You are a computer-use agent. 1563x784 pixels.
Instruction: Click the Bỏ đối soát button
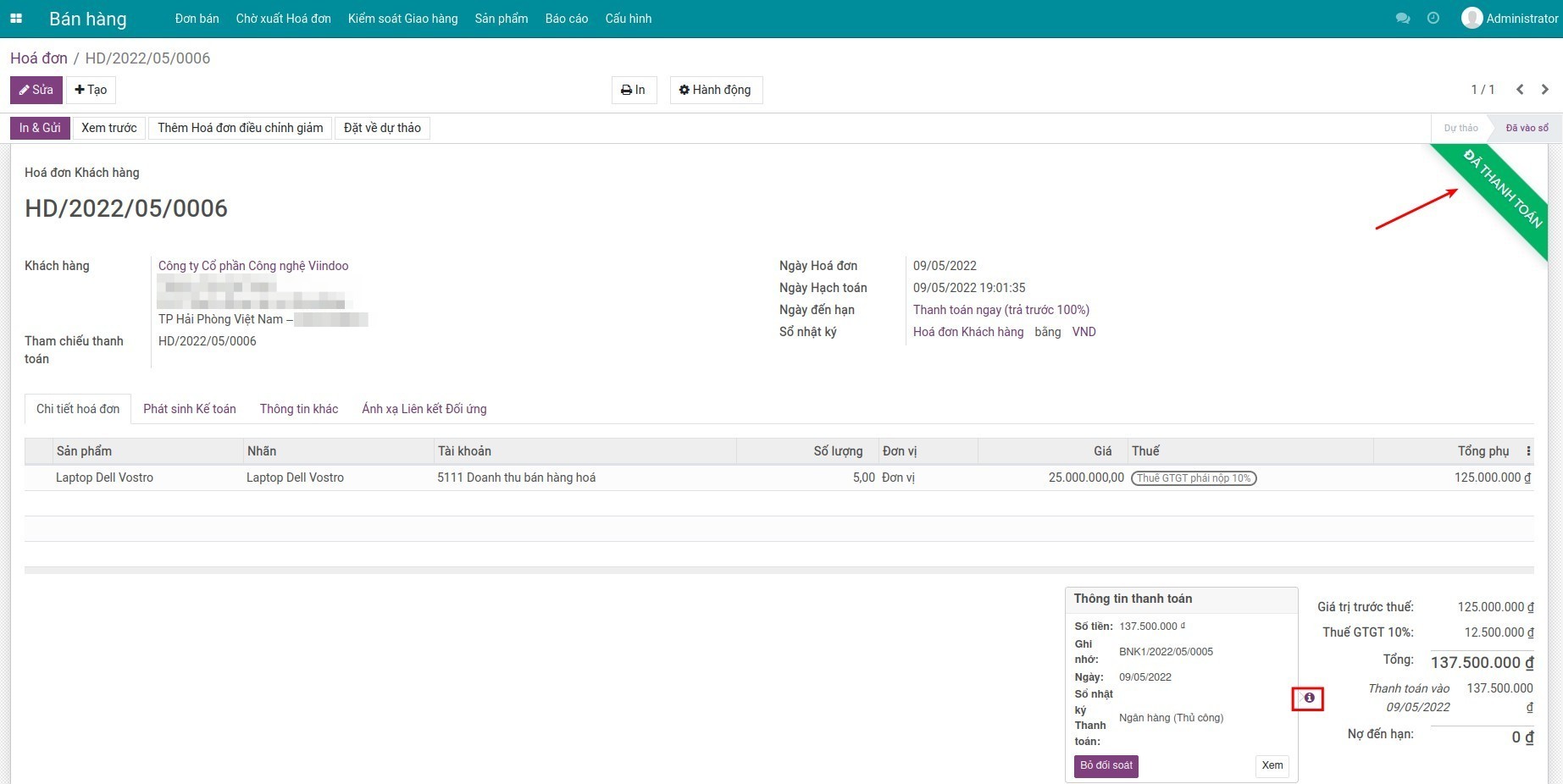[1106, 765]
